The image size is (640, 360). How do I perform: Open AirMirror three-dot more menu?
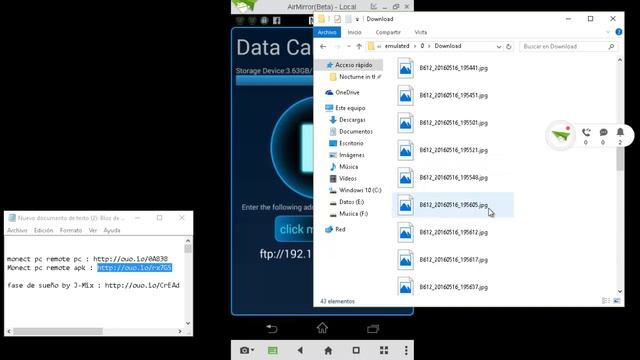406,350
